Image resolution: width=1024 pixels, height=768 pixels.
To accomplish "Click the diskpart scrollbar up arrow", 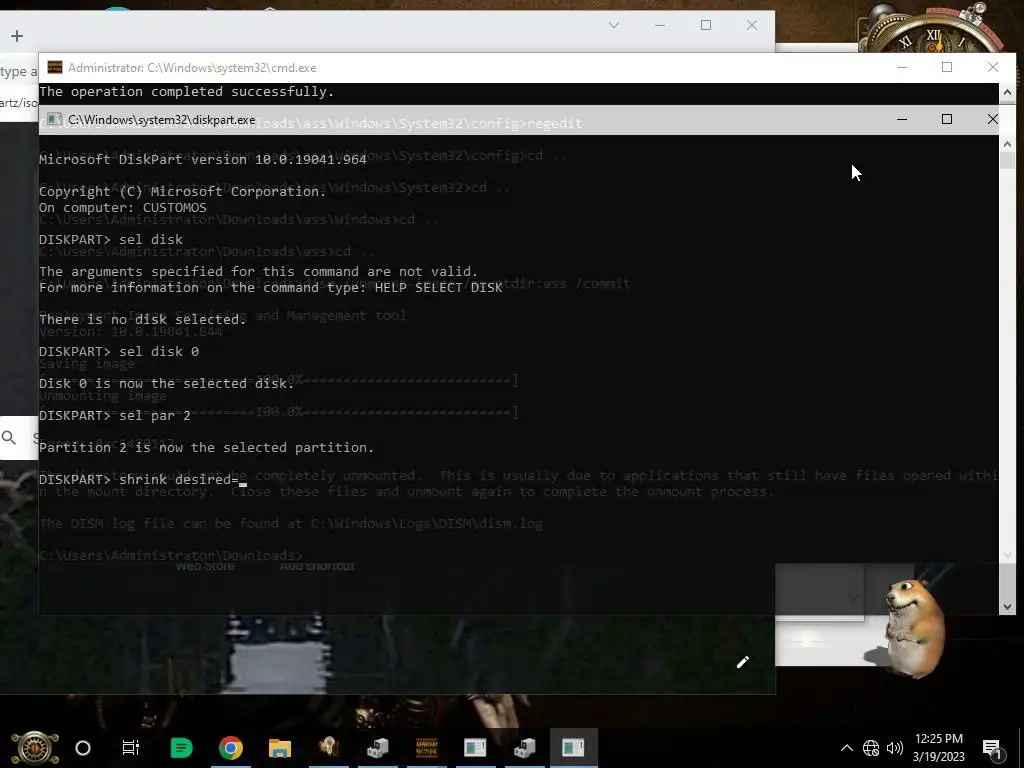I will point(1007,144).
